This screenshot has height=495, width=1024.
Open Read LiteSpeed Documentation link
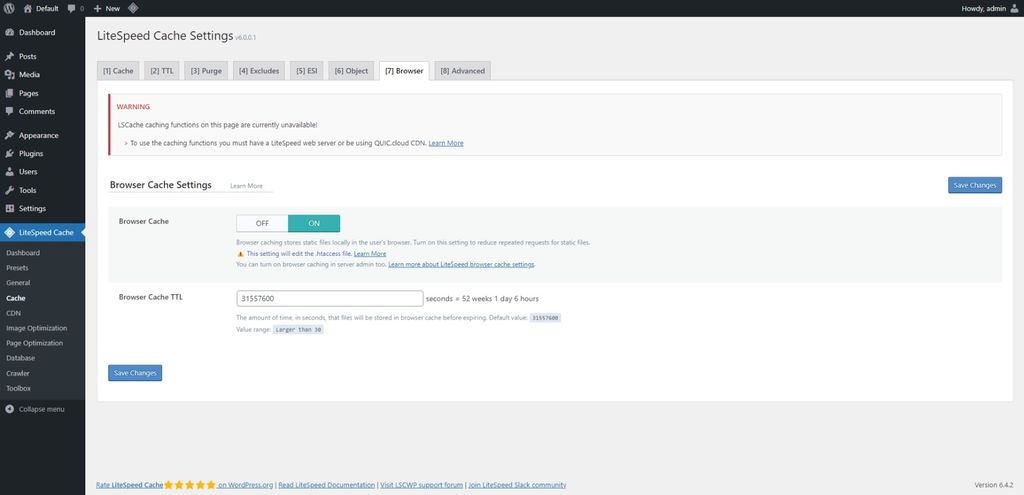point(327,485)
